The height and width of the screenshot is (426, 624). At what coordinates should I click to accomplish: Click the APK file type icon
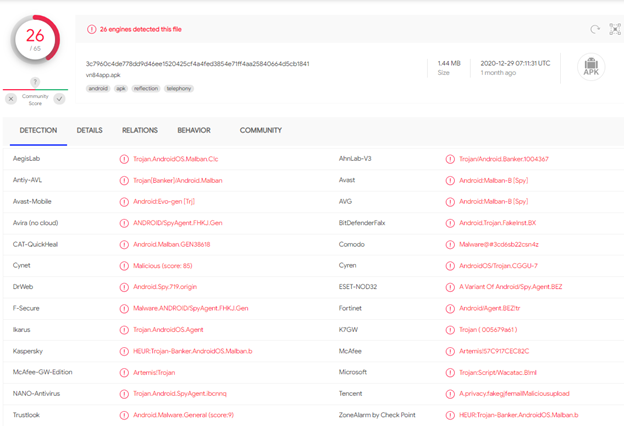pyautogui.click(x=591, y=67)
